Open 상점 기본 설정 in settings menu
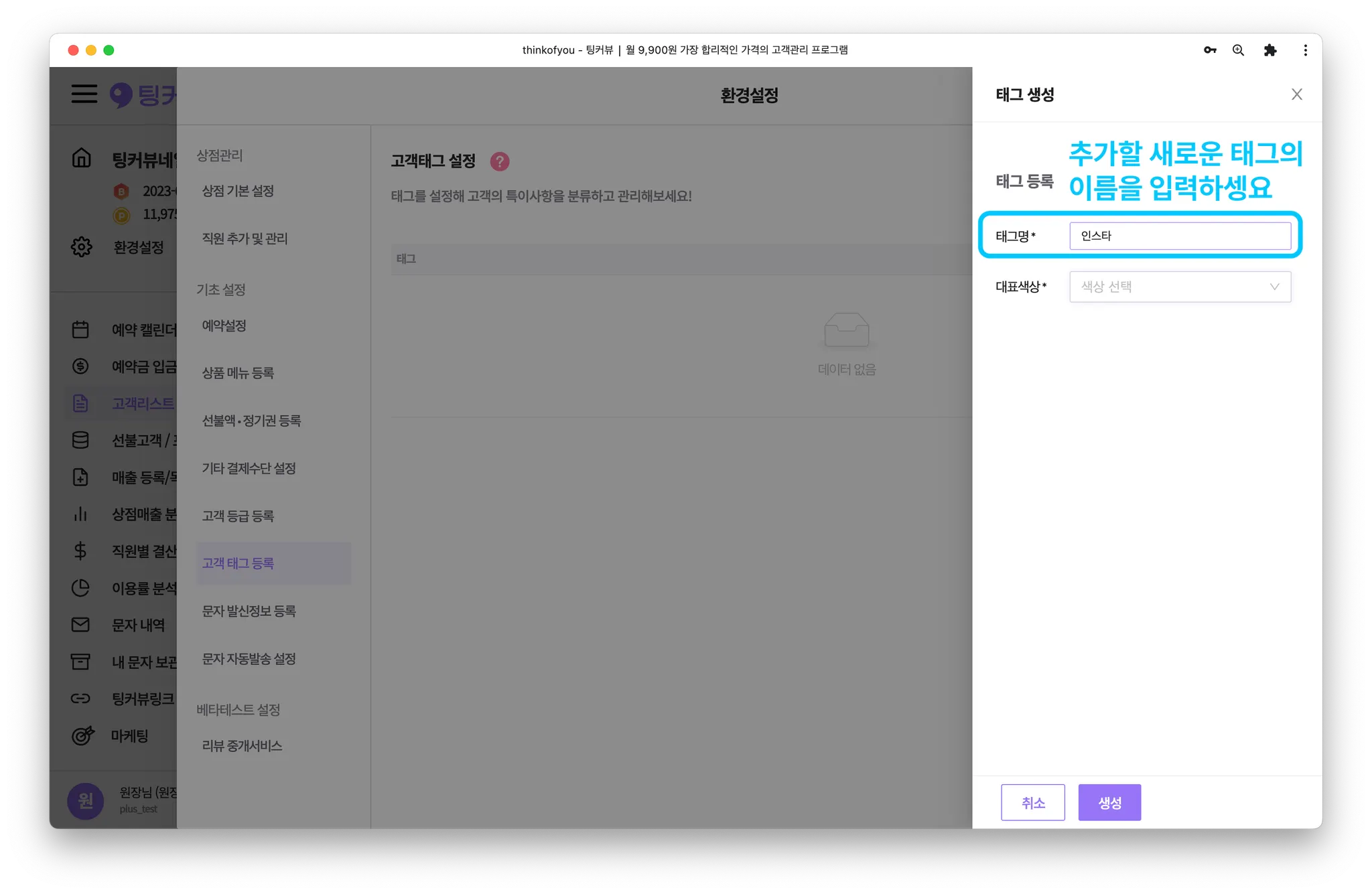This screenshot has height=894, width=1372. click(x=238, y=191)
